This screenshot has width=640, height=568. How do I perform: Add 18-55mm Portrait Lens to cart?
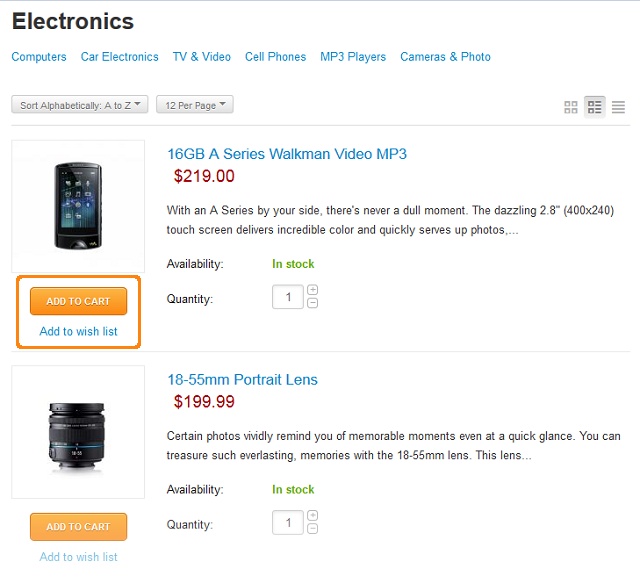(78, 527)
